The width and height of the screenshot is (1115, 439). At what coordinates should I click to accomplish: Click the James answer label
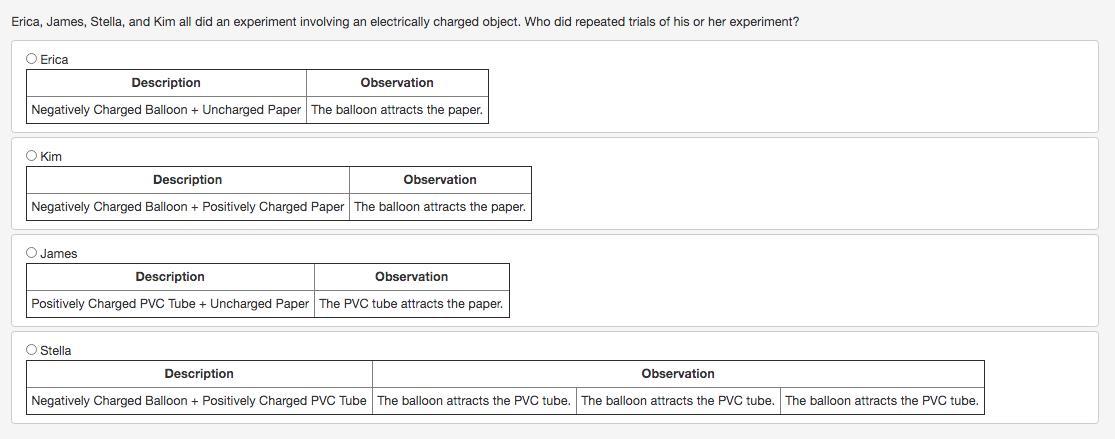click(x=58, y=254)
